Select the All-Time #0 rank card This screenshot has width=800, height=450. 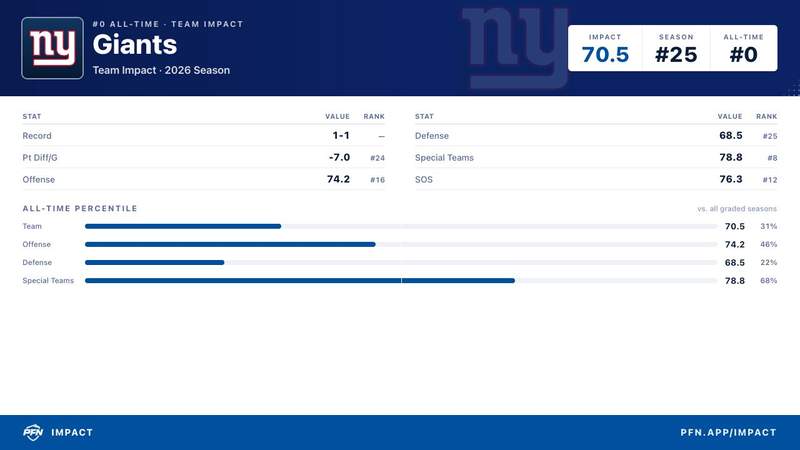click(x=743, y=48)
